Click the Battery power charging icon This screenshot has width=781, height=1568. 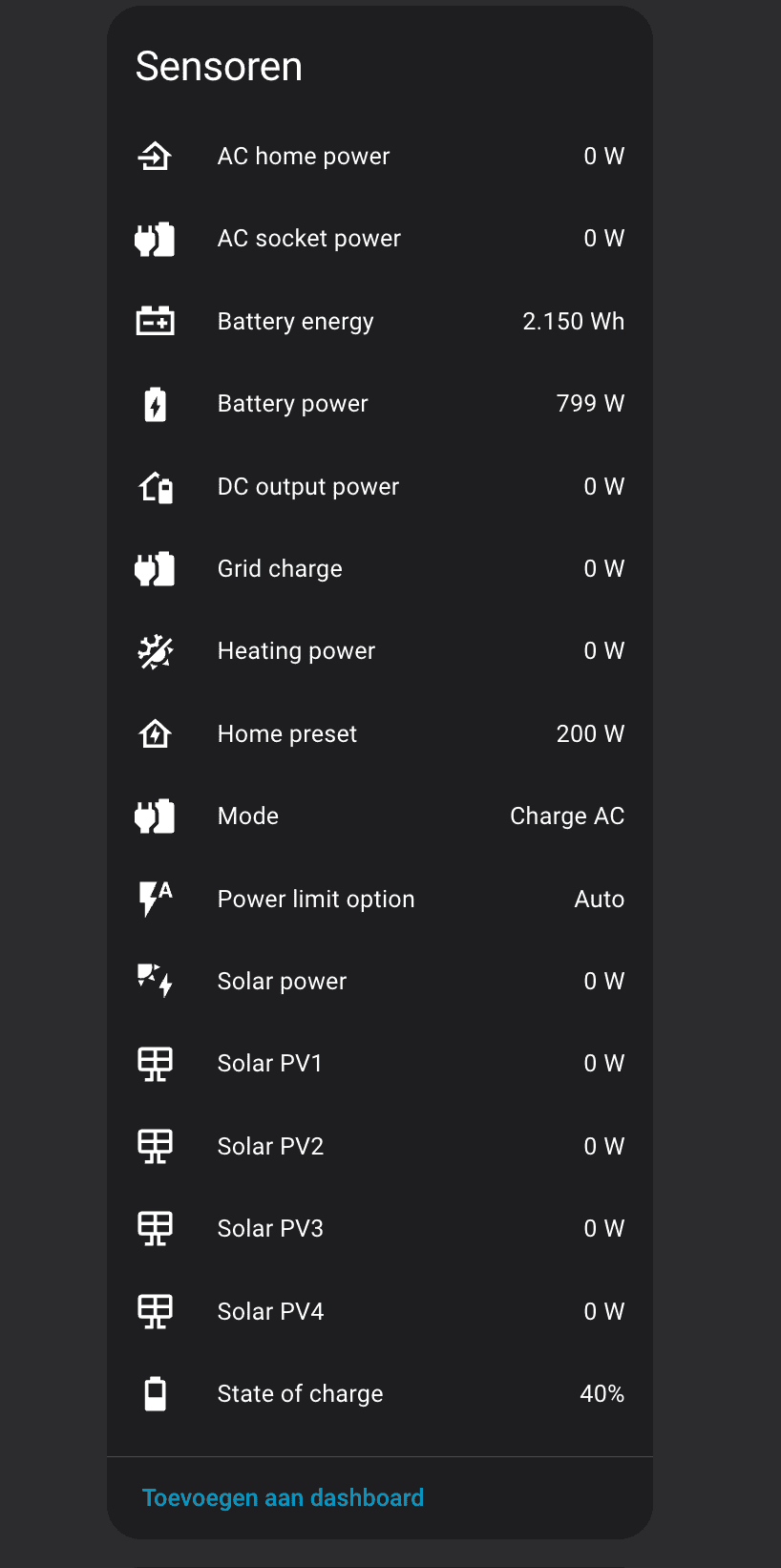pyautogui.click(x=155, y=404)
